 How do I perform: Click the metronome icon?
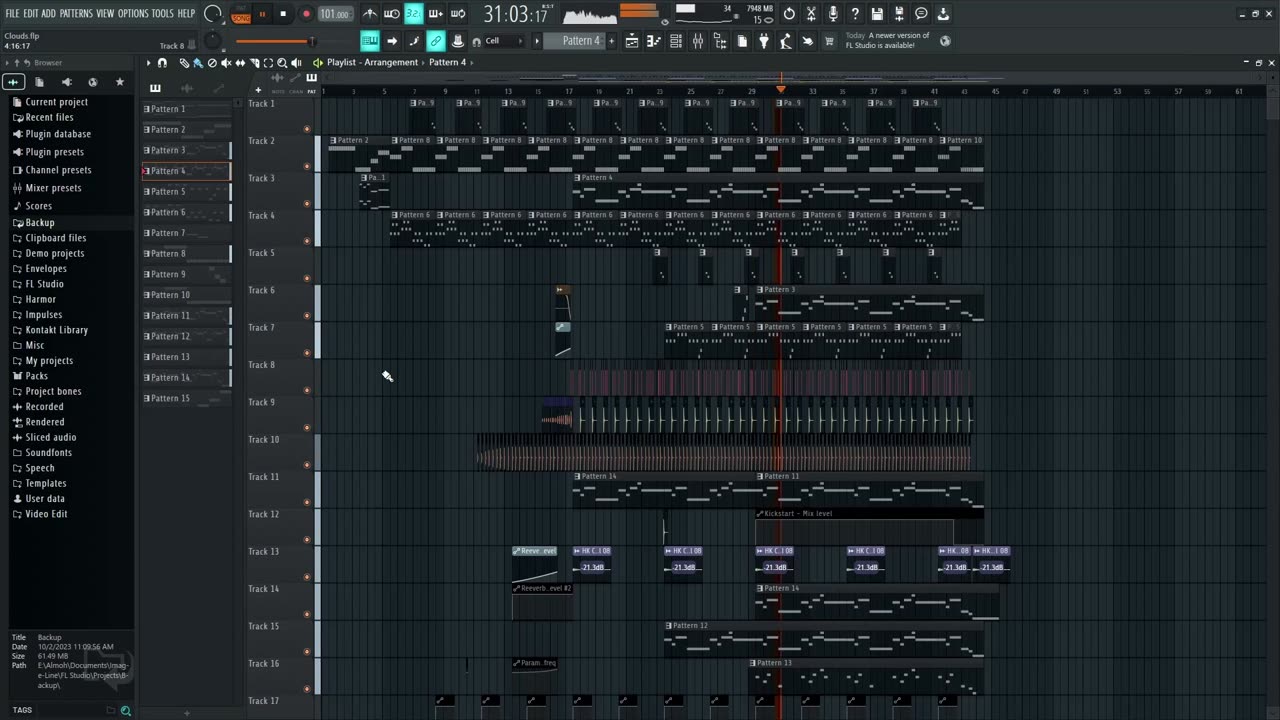369,14
